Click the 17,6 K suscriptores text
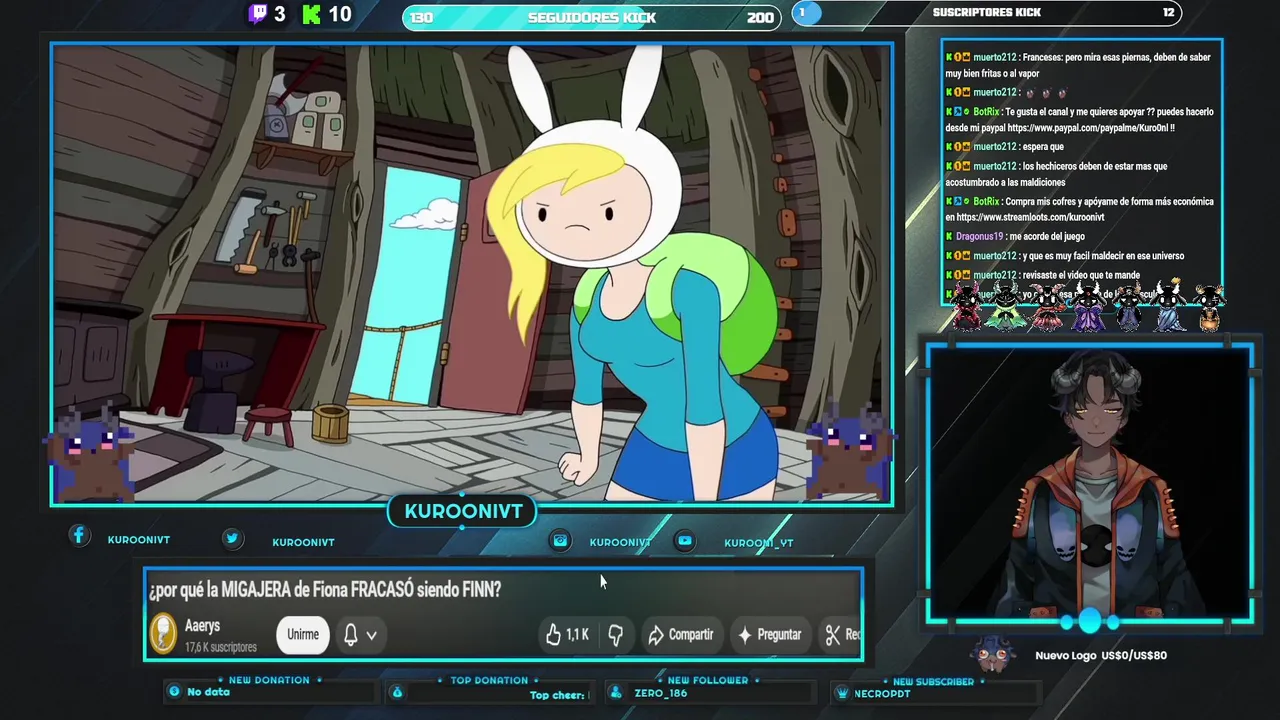1280x720 pixels. click(x=221, y=647)
